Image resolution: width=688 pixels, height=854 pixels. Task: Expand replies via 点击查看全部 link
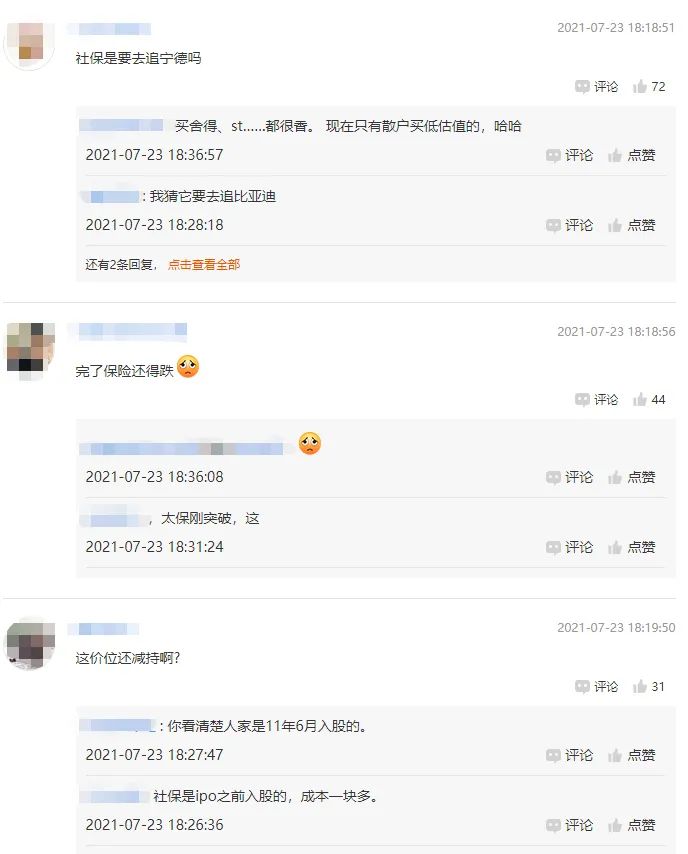point(204,265)
